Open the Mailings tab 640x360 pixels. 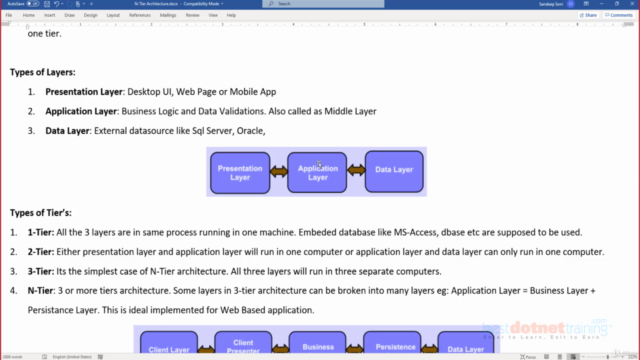coord(168,15)
